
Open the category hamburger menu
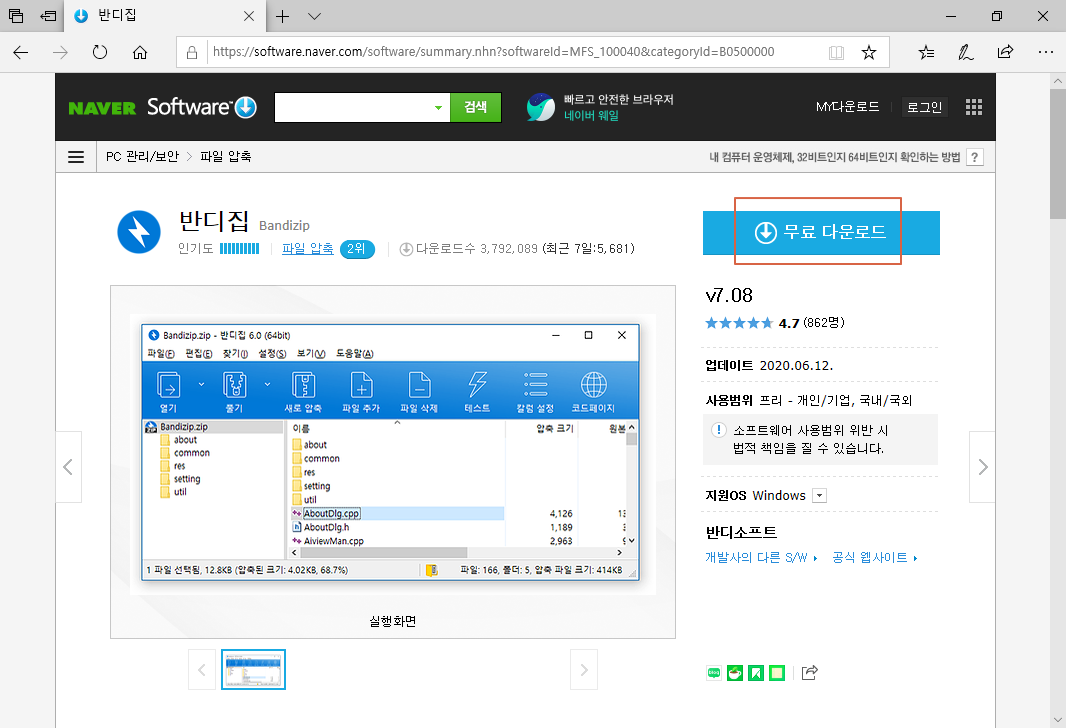click(x=76, y=157)
